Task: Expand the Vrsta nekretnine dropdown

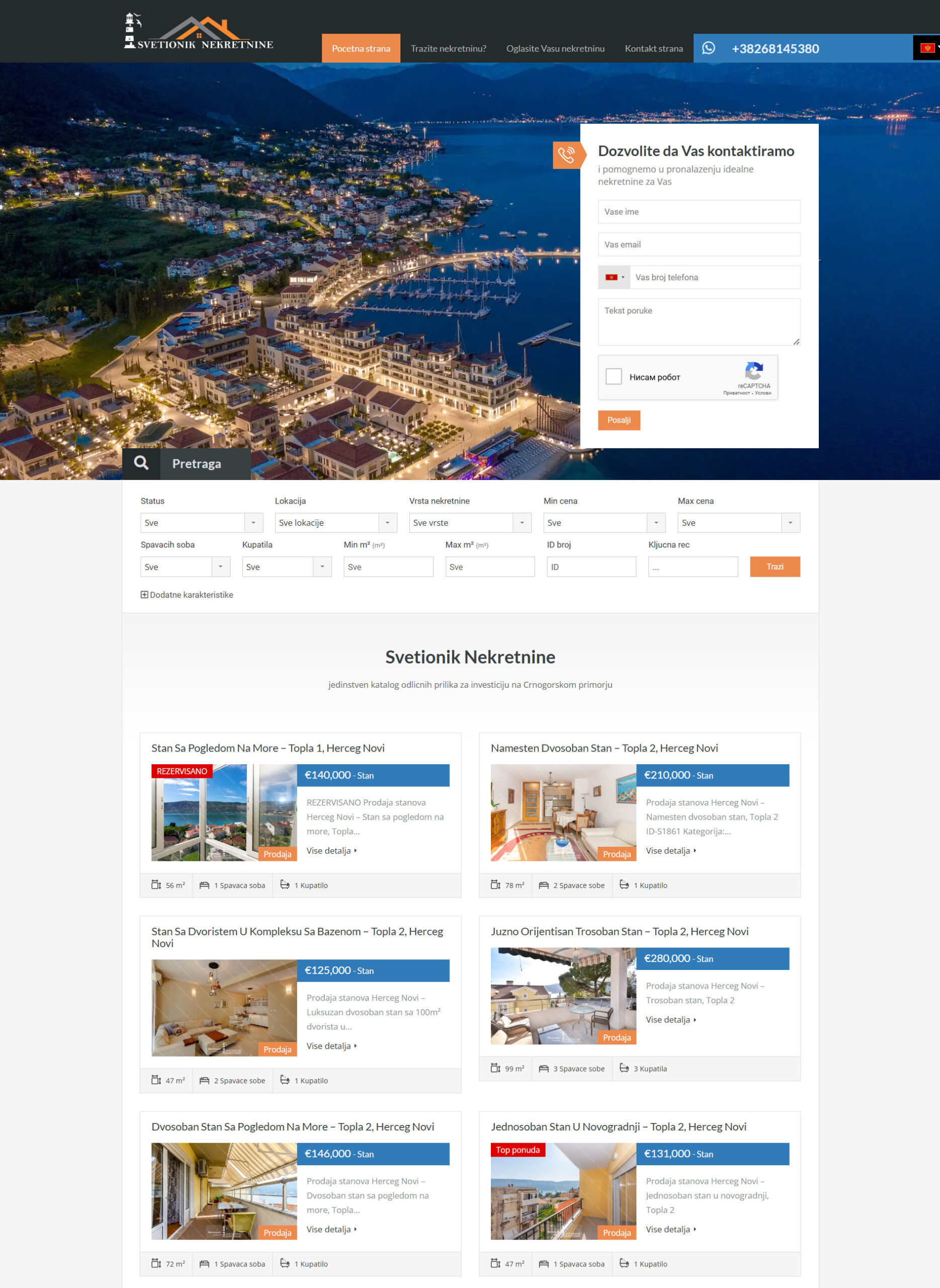Action: point(470,522)
